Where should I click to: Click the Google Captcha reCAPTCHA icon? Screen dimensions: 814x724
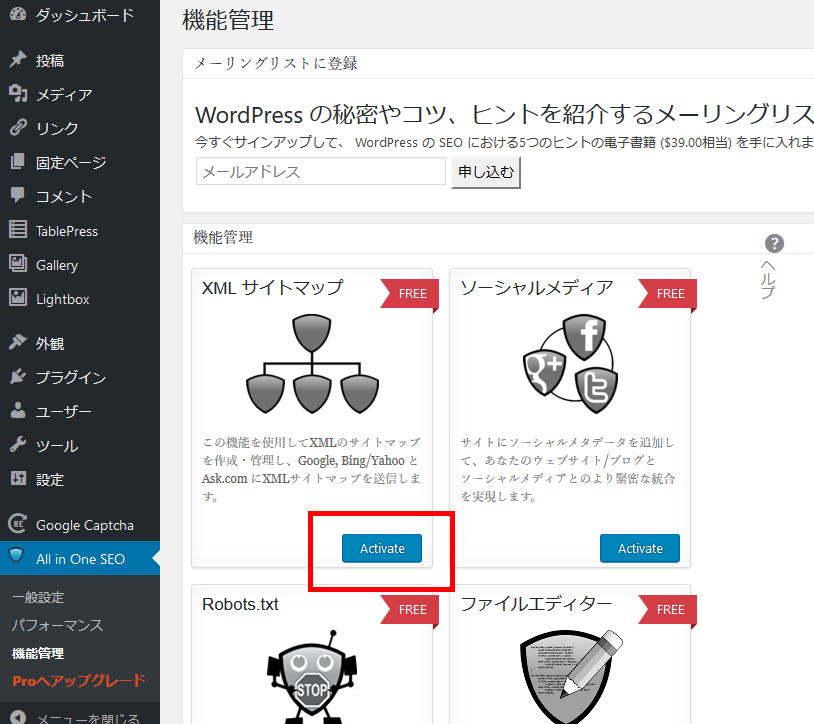pyautogui.click(x=18, y=524)
